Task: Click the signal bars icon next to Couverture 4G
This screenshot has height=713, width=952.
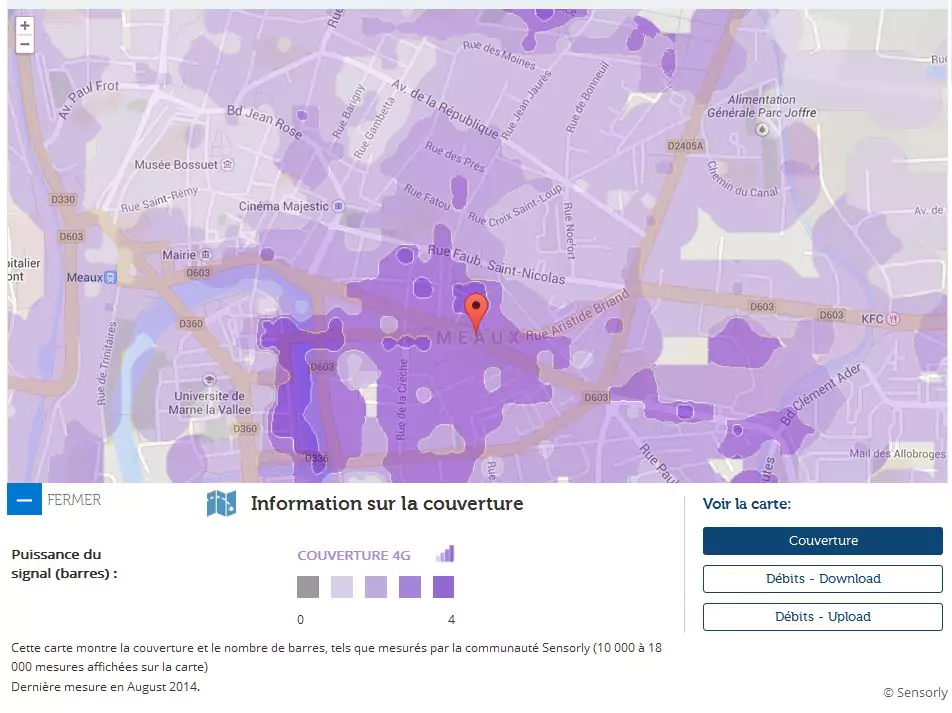Action: pyautogui.click(x=445, y=554)
